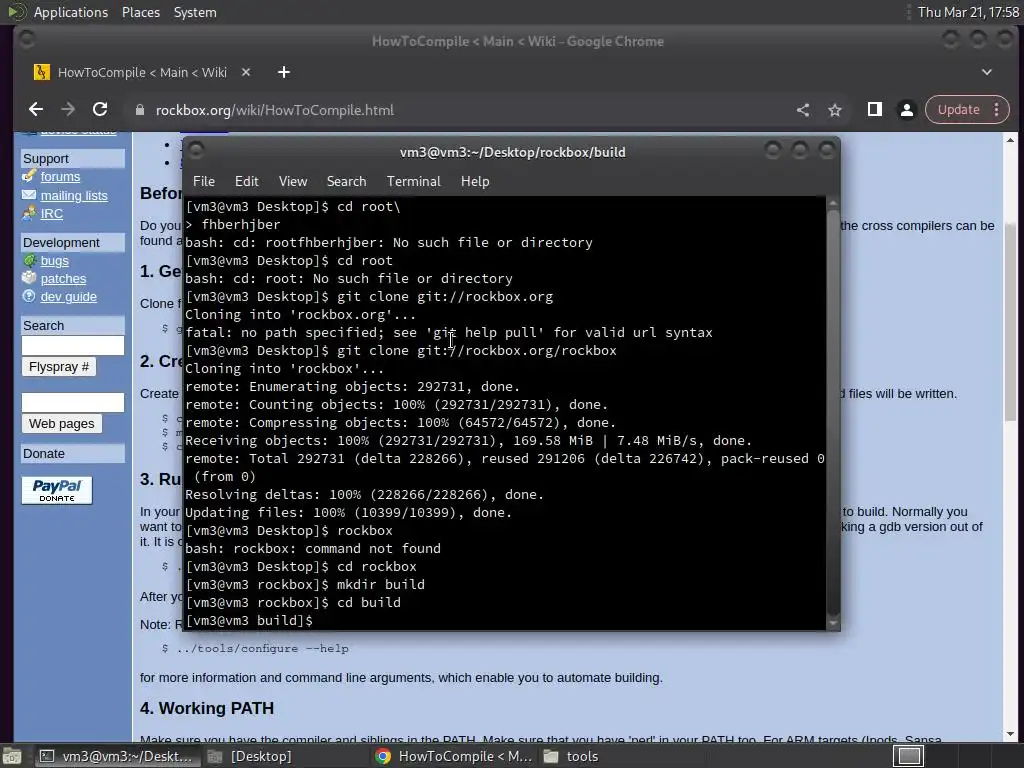Screen dimensions: 1024x768
Task: Click the '4. Working PATH' heading
Action: click(207, 709)
